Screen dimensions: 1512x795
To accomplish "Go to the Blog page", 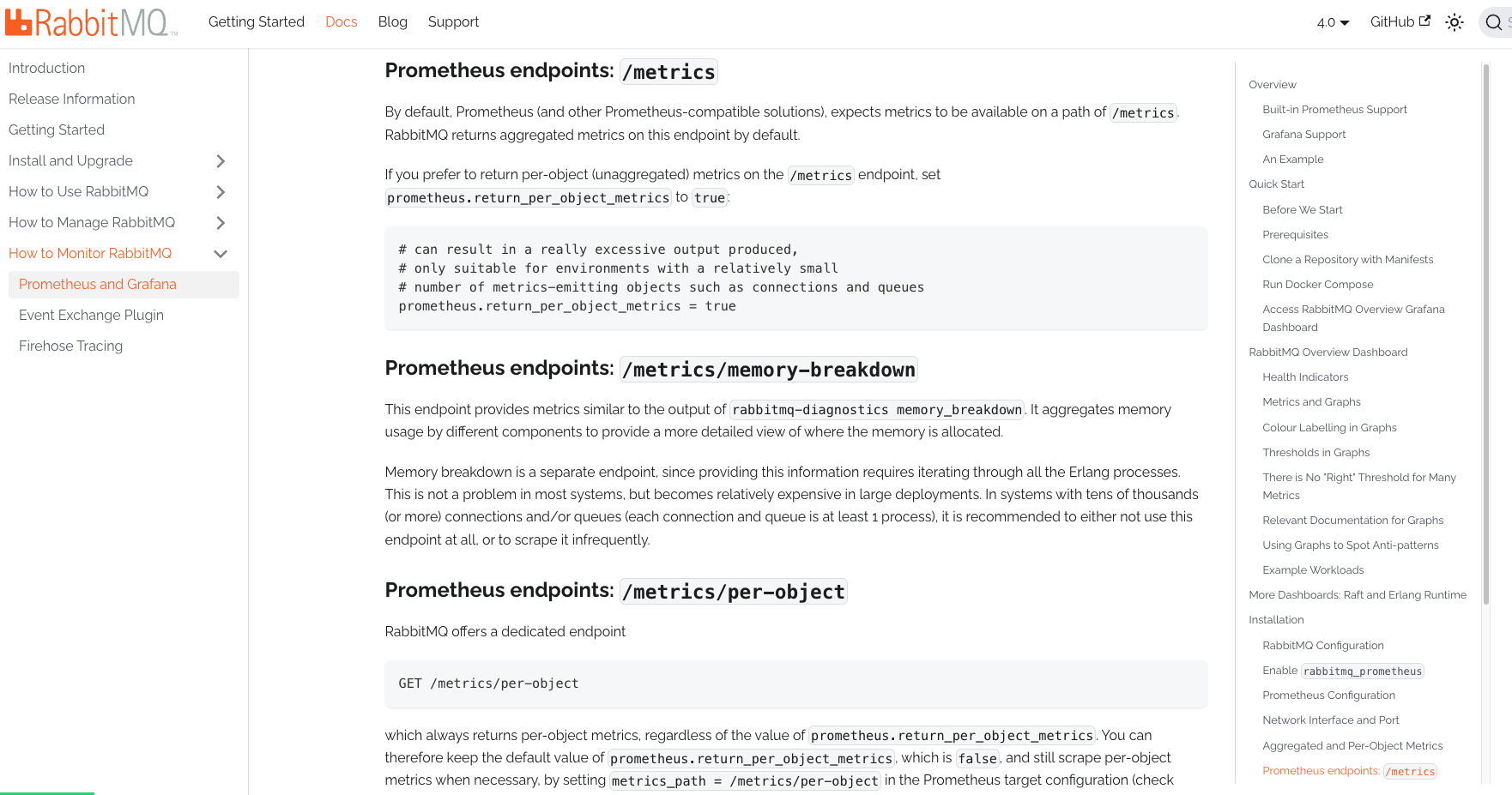I will click(x=392, y=22).
